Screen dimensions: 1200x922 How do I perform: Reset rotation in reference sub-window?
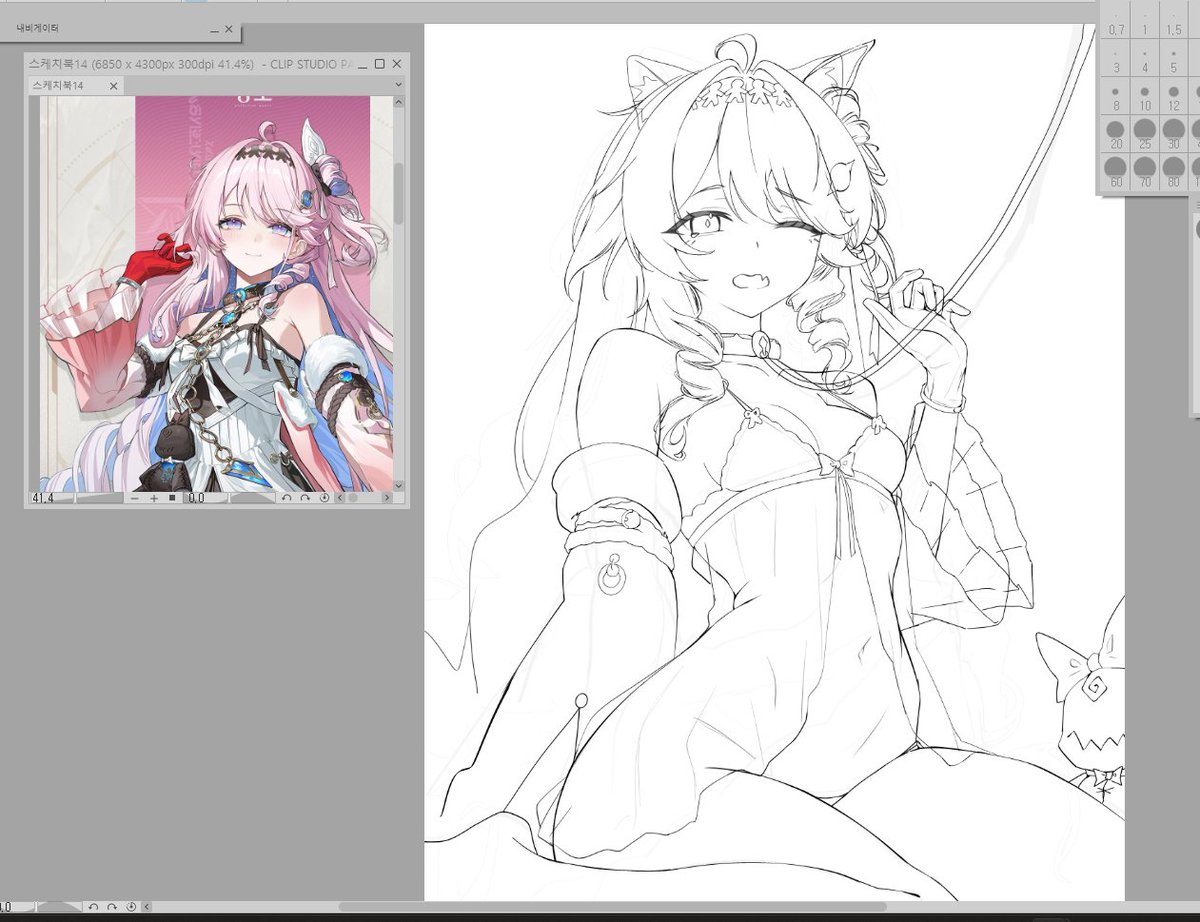[324, 498]
